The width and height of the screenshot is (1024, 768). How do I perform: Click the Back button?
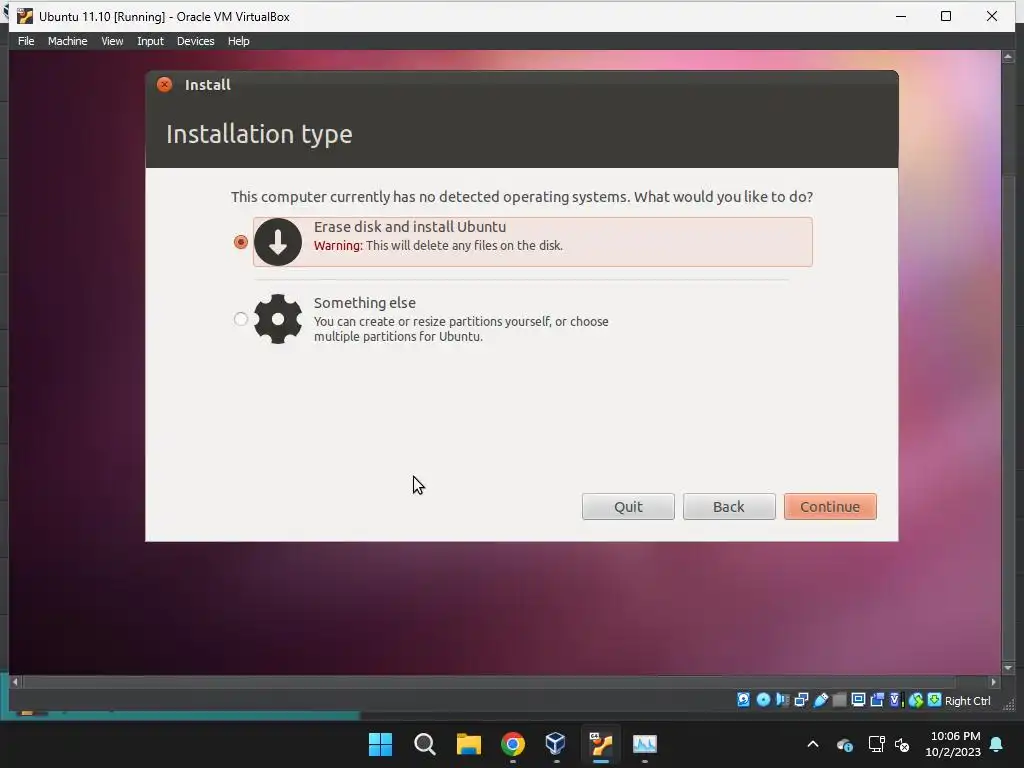(x=729, y=507)
